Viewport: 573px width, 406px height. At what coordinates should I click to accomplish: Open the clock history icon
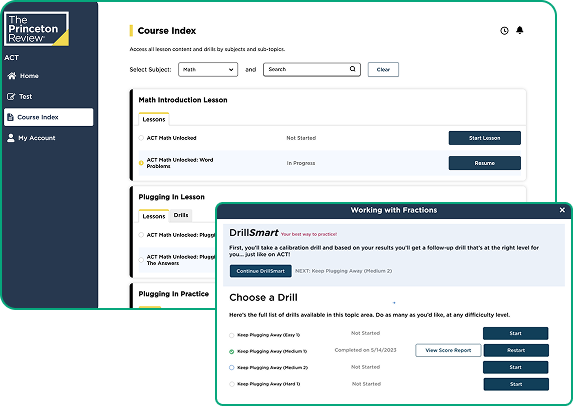[x=504, y=31]
